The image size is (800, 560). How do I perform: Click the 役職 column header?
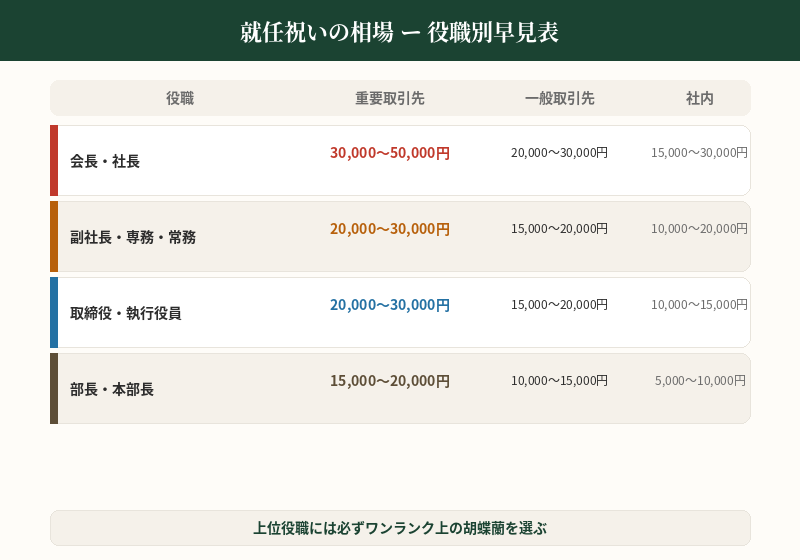click(180, 98)
